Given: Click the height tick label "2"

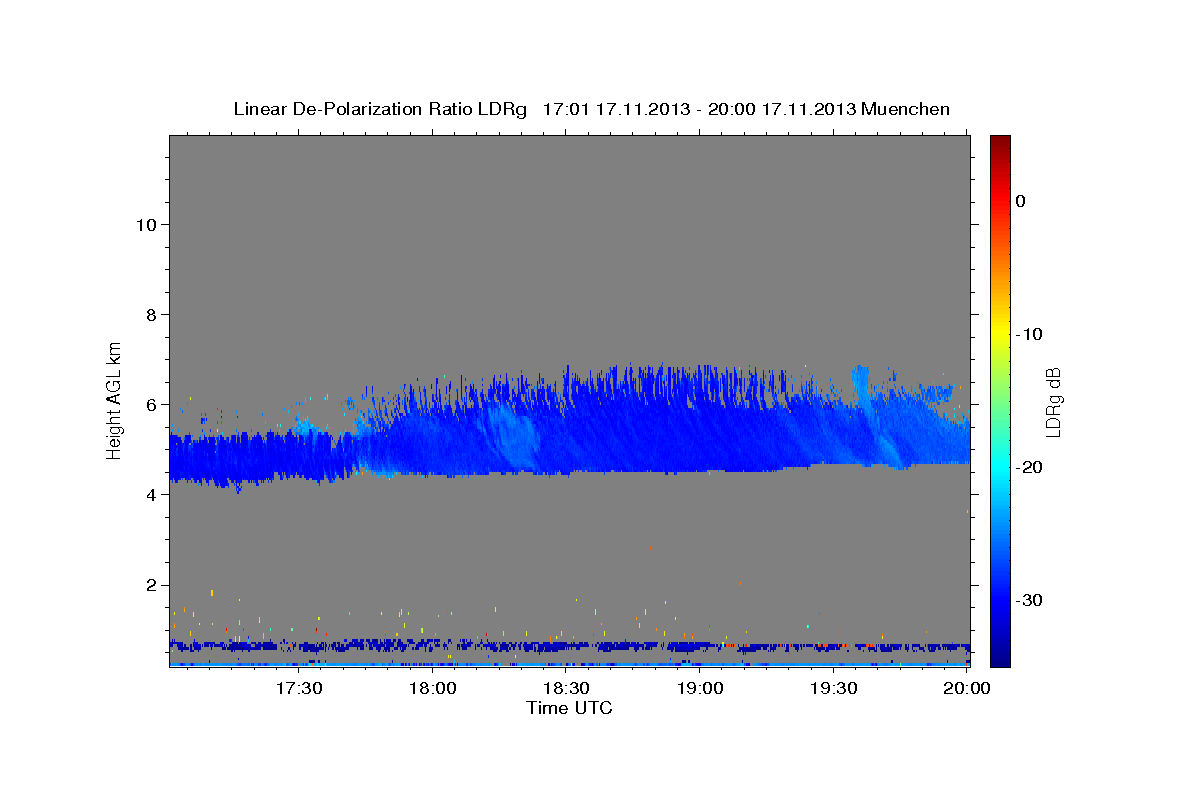Looking at the screenshot, I should (150, 585).
